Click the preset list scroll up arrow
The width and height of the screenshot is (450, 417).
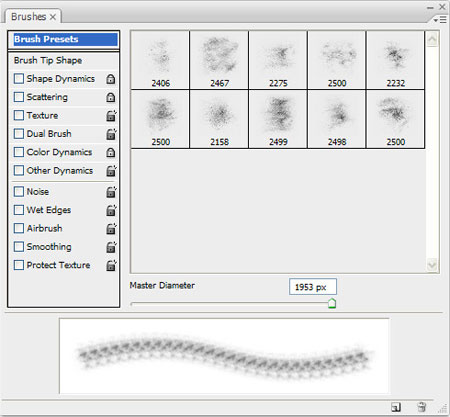[432, 40]
